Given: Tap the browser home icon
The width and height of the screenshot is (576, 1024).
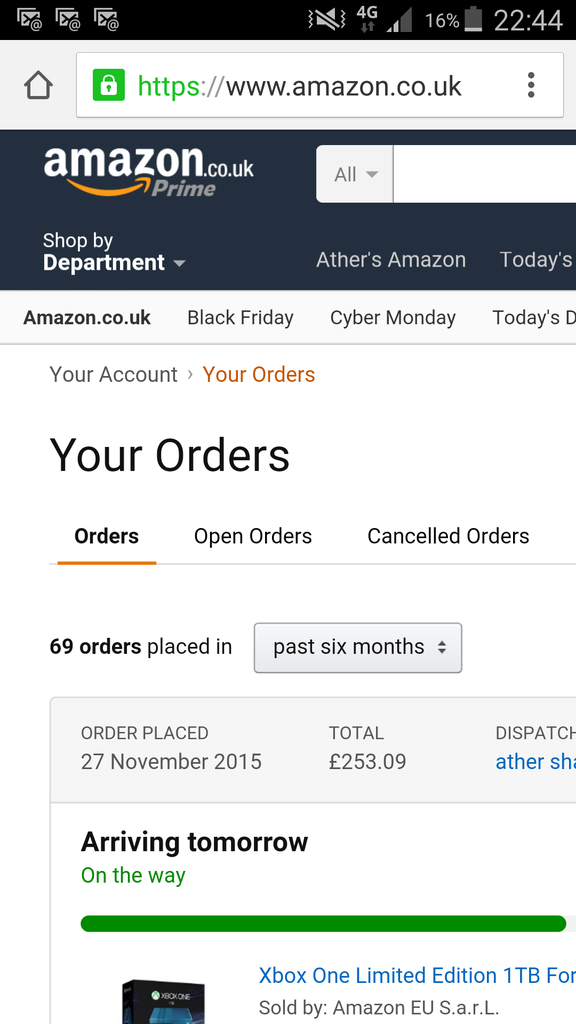Looking at the screenshot, I should [x=38, y=85].
